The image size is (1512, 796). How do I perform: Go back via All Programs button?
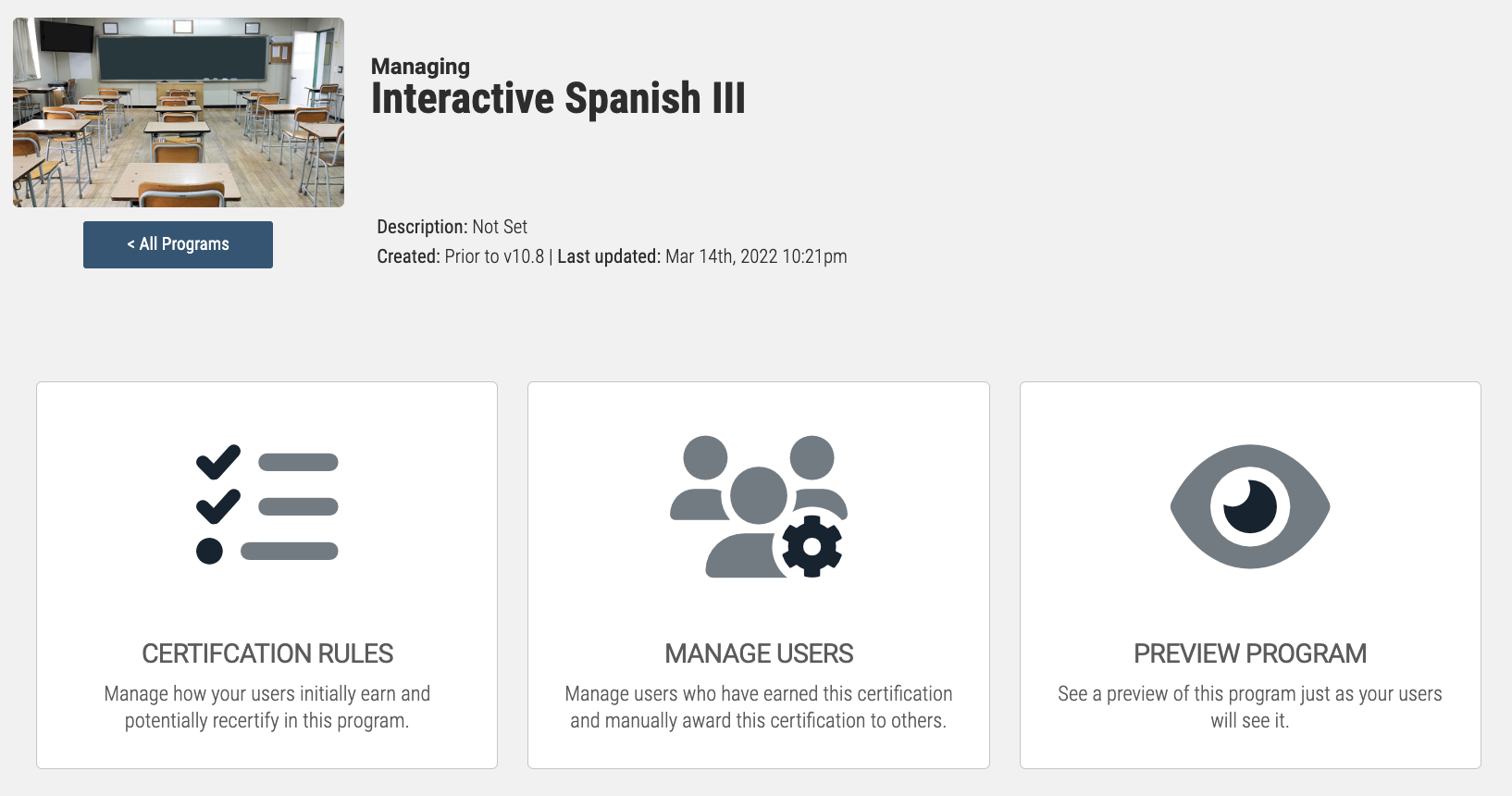pos(178,244)
